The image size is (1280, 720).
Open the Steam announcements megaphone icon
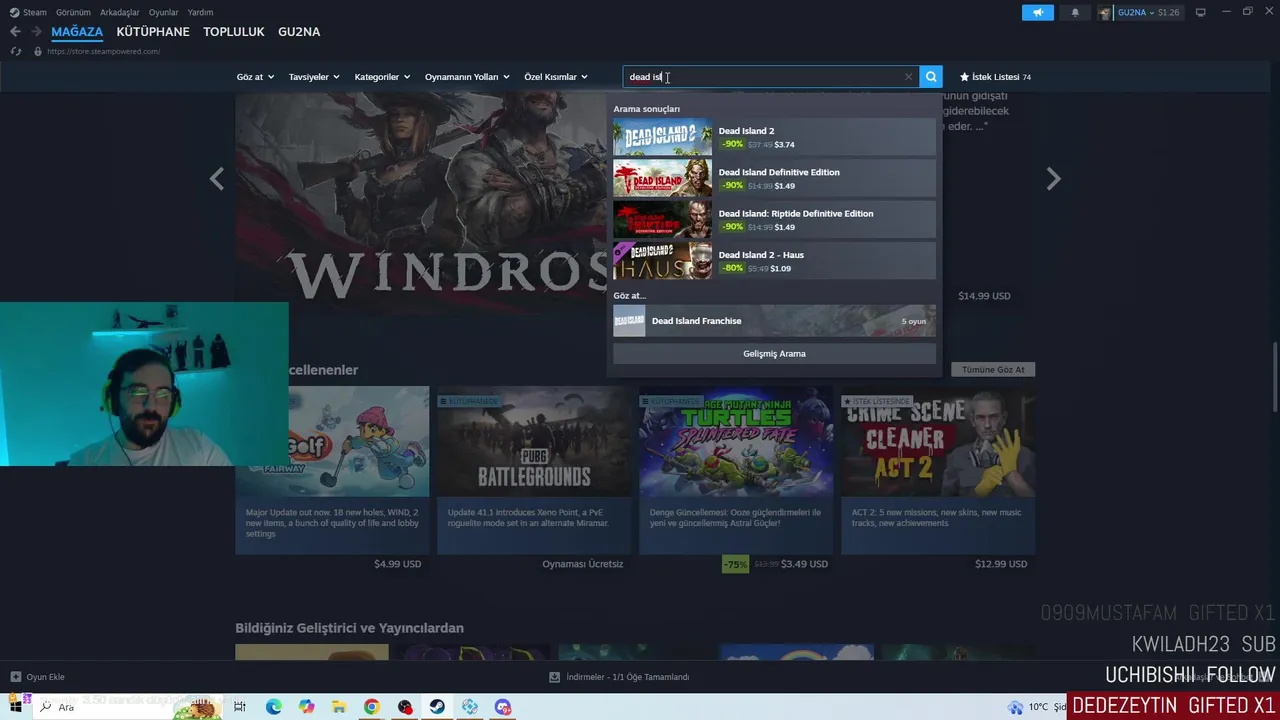click(x=1037, y=12)
